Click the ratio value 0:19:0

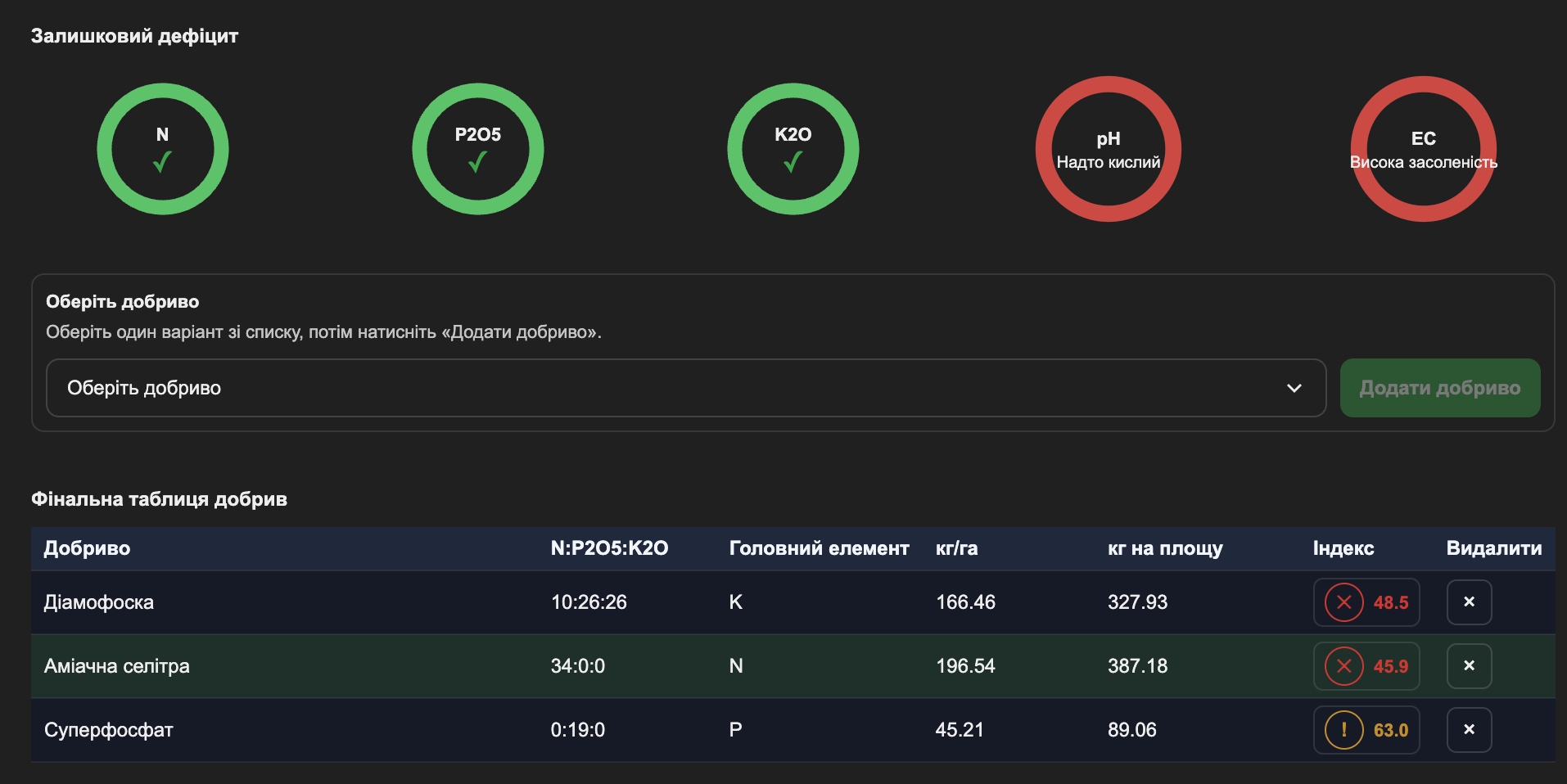578,730
